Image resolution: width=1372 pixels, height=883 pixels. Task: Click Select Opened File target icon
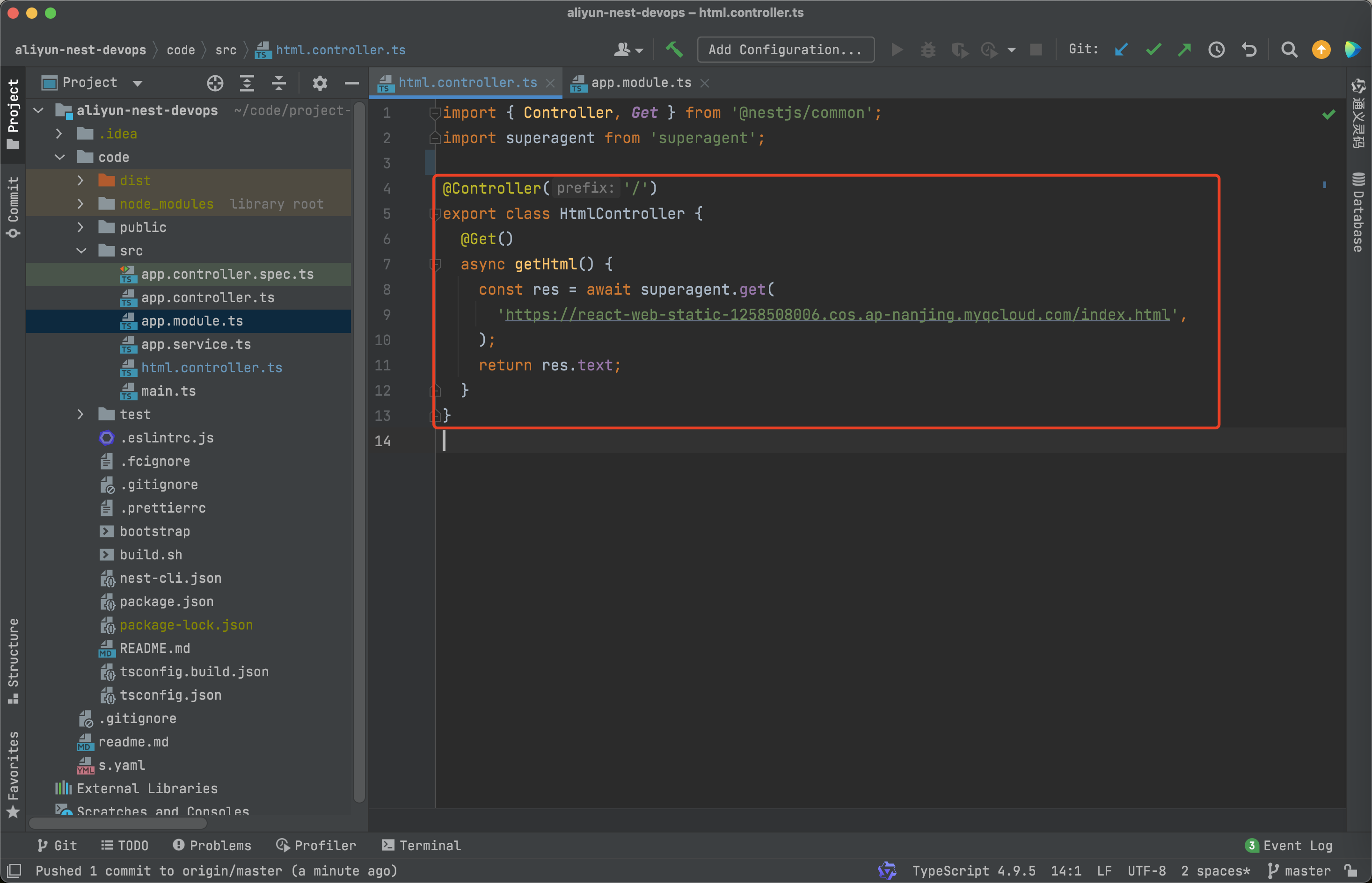215,83
